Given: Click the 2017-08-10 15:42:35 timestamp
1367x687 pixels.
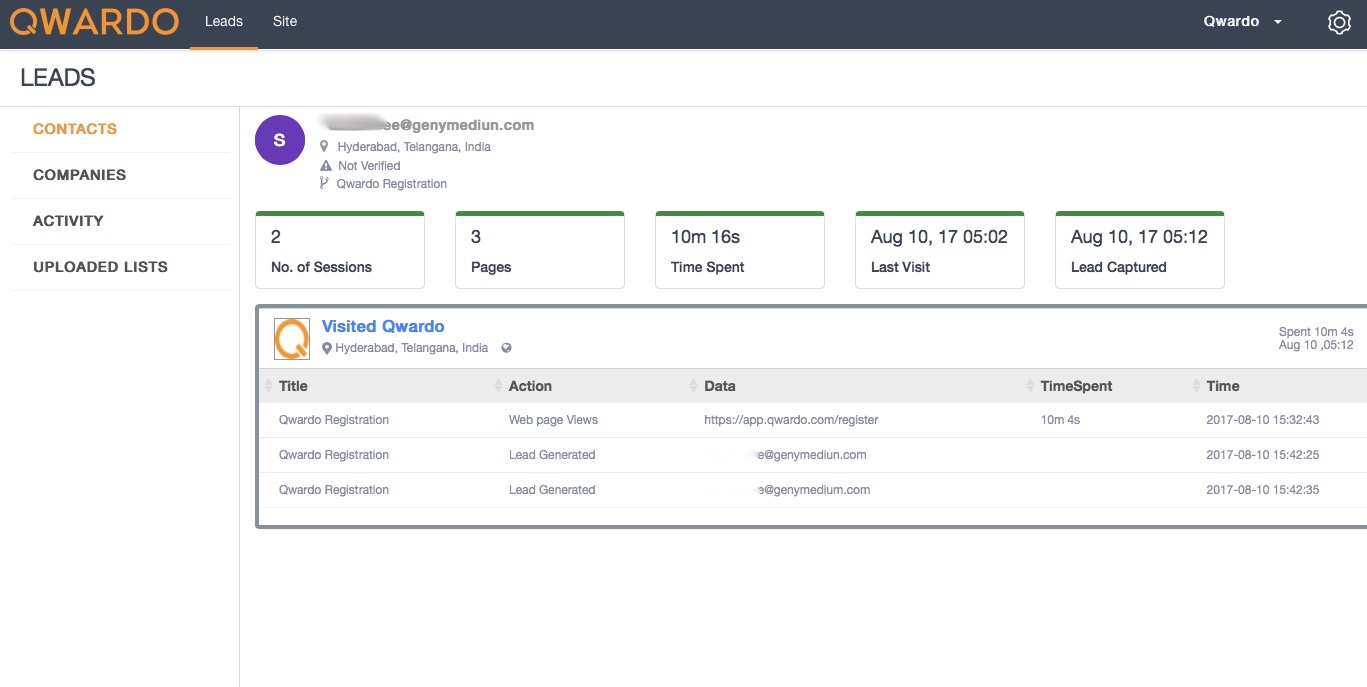Looking at the screenshot, I should coord(1263,490).
